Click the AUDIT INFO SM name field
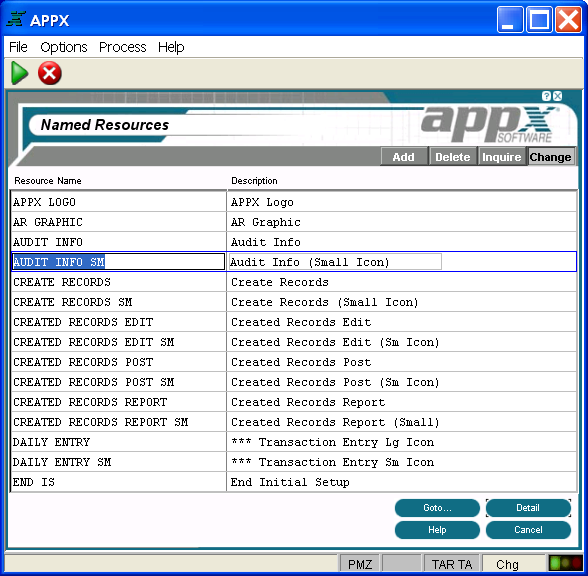The height and width of the screenshot is (576, 588). (118, 262)
